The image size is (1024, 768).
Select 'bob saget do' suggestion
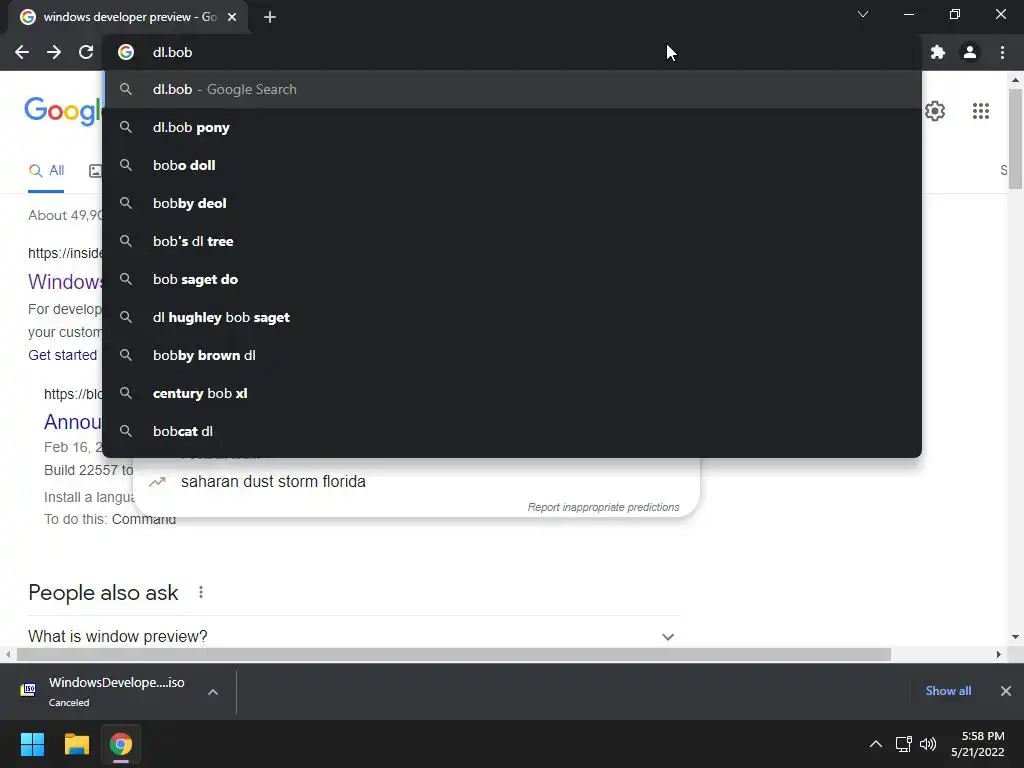(x=512, y=280)
